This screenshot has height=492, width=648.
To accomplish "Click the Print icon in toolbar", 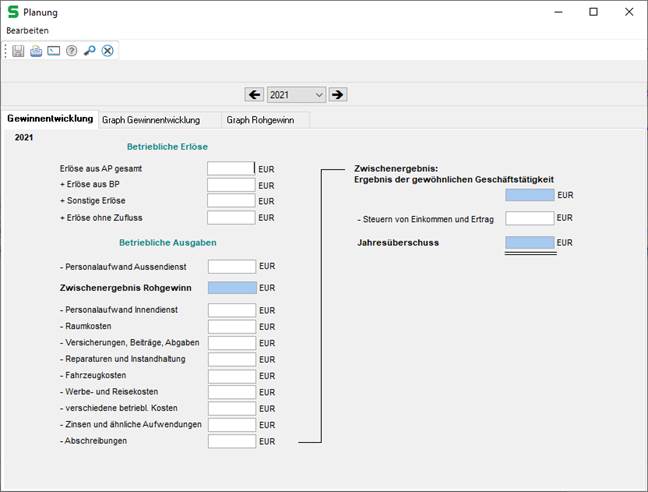I will [x=36, y=51].
